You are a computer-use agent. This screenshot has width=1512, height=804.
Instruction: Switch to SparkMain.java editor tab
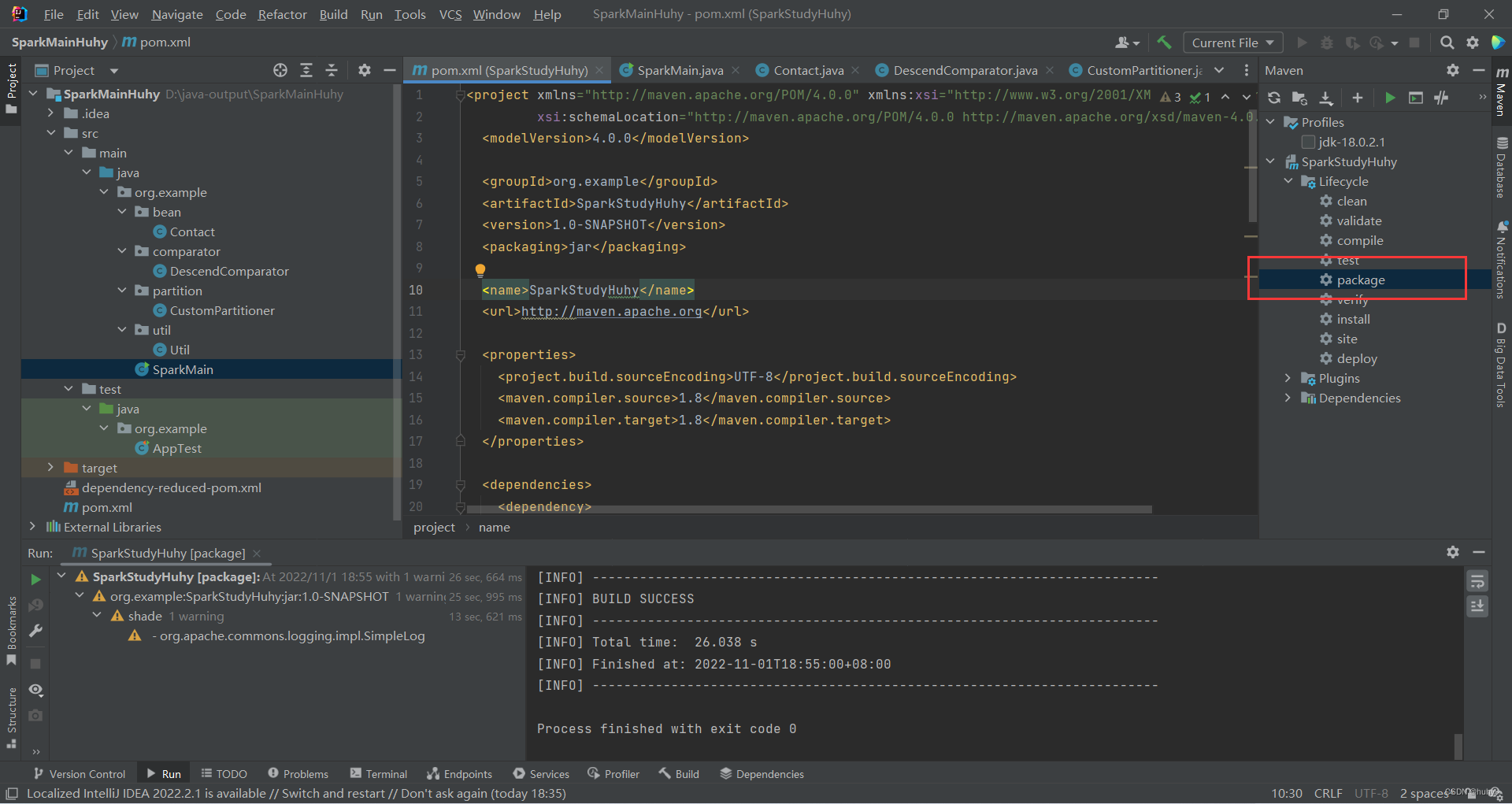click(x=680, y=70)
